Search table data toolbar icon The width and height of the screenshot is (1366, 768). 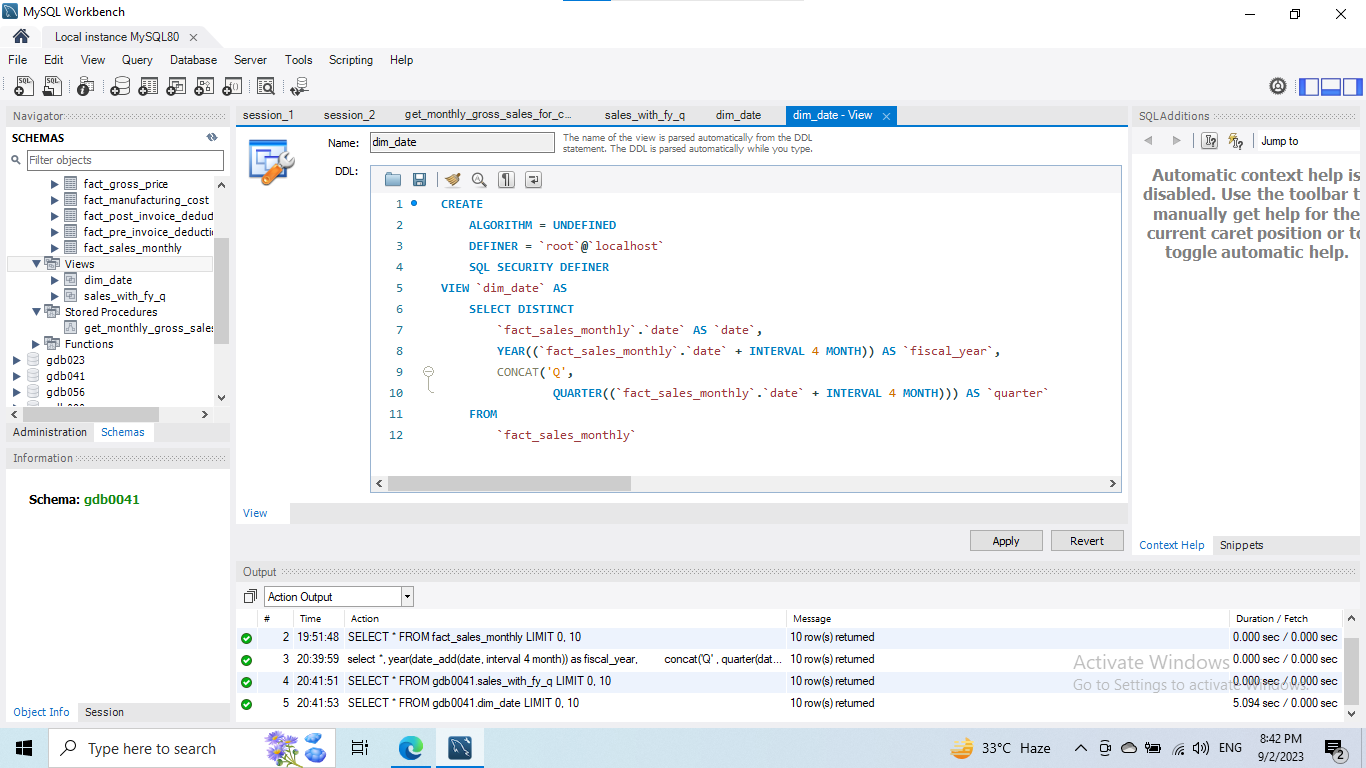point(265,87)
